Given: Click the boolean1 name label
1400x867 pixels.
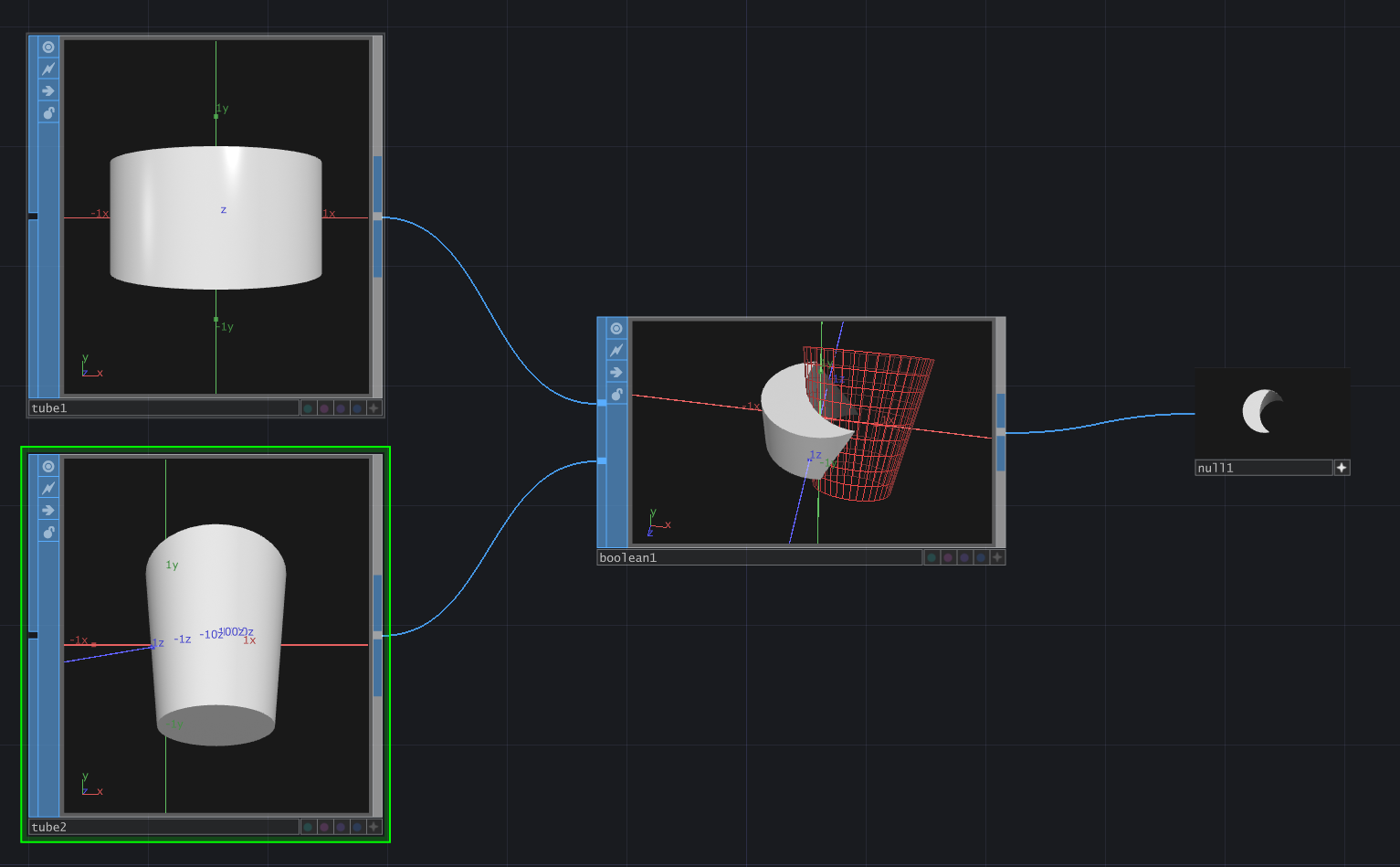Looking at the screenshot, I should point(758,557).
